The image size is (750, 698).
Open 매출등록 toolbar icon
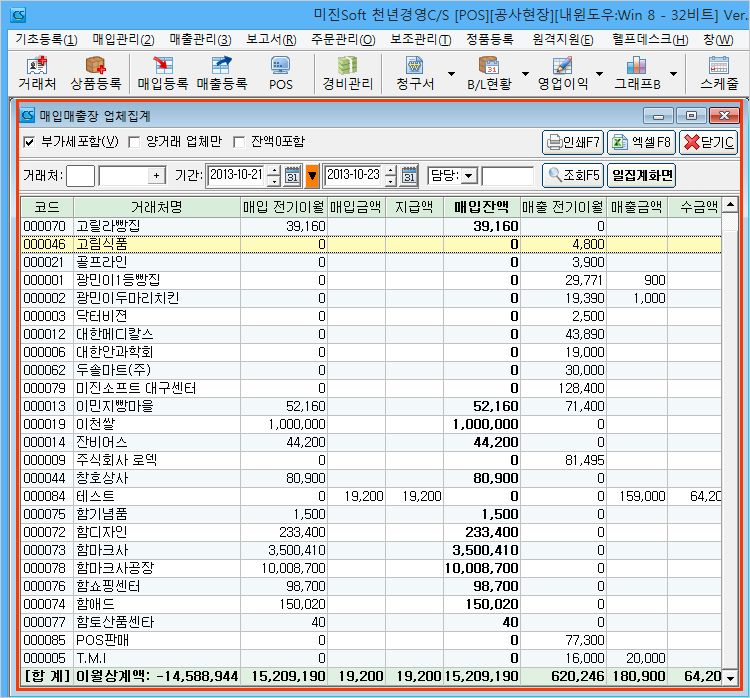(221, 73)
